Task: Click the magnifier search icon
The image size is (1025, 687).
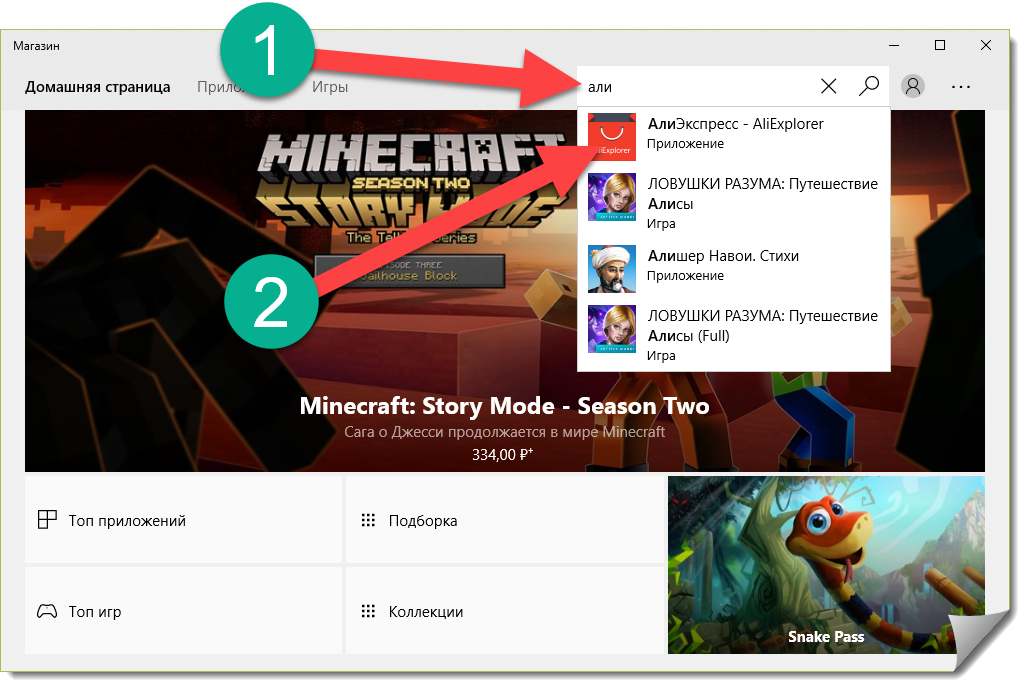Action: point(869,86)
